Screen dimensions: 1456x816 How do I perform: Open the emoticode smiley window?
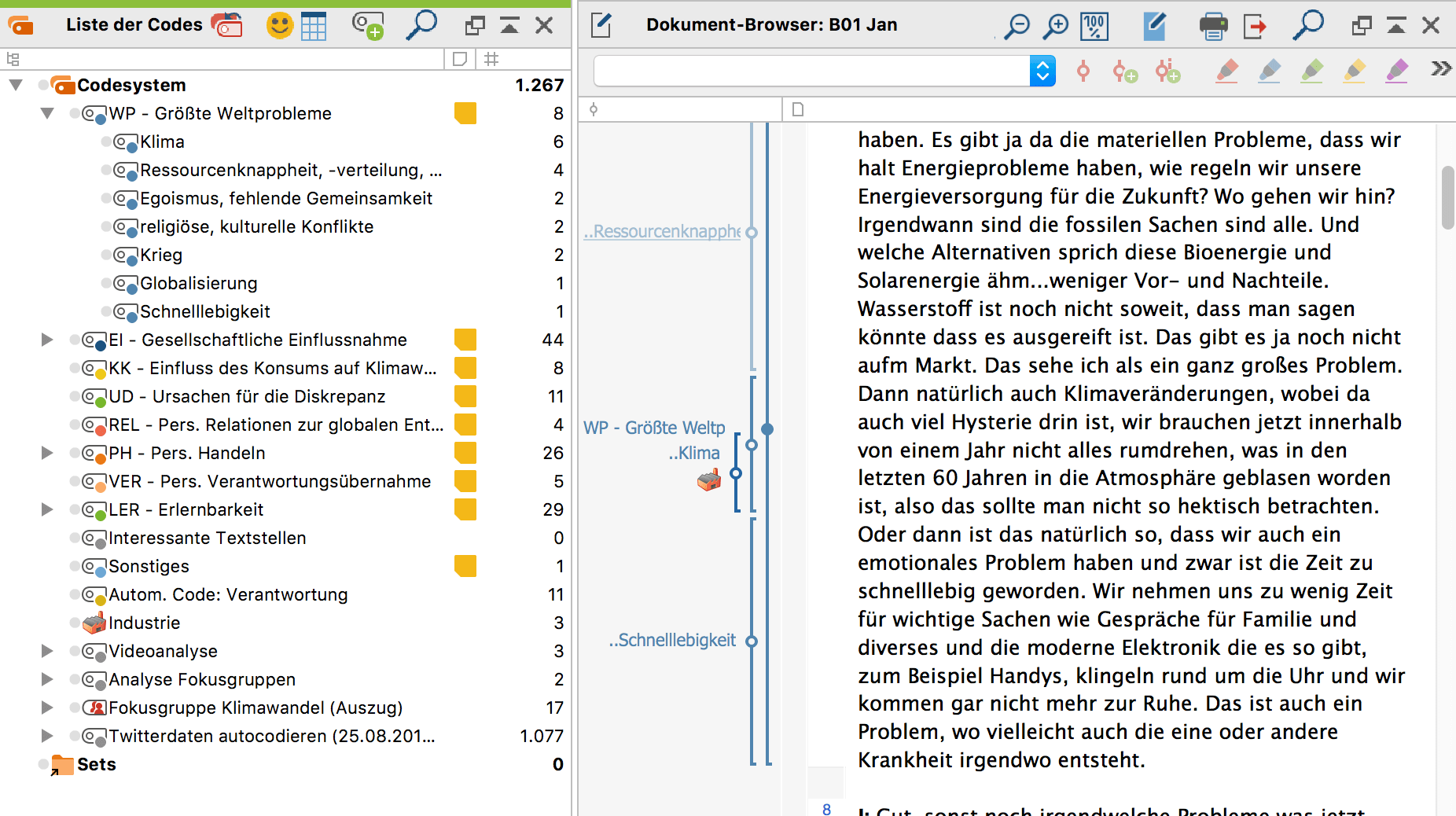pyautogui.click(x=279, y=25)
